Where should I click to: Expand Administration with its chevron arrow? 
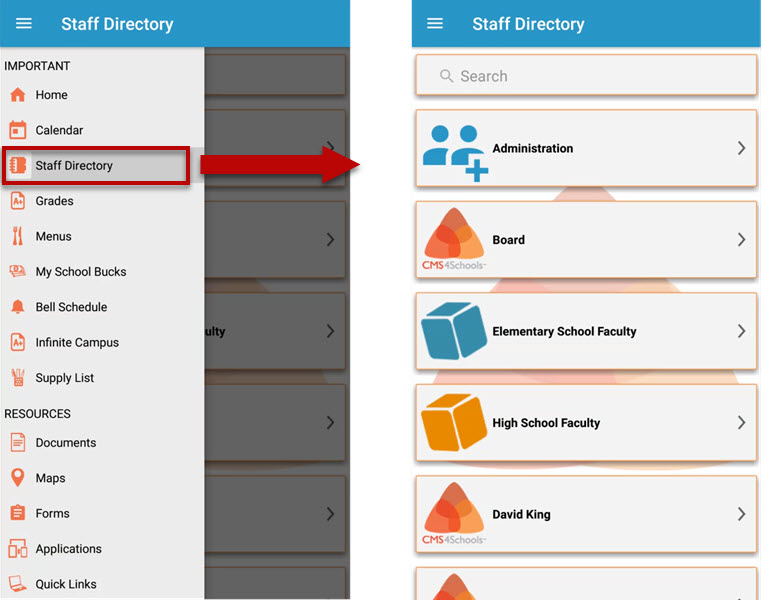tap(741, 148)
